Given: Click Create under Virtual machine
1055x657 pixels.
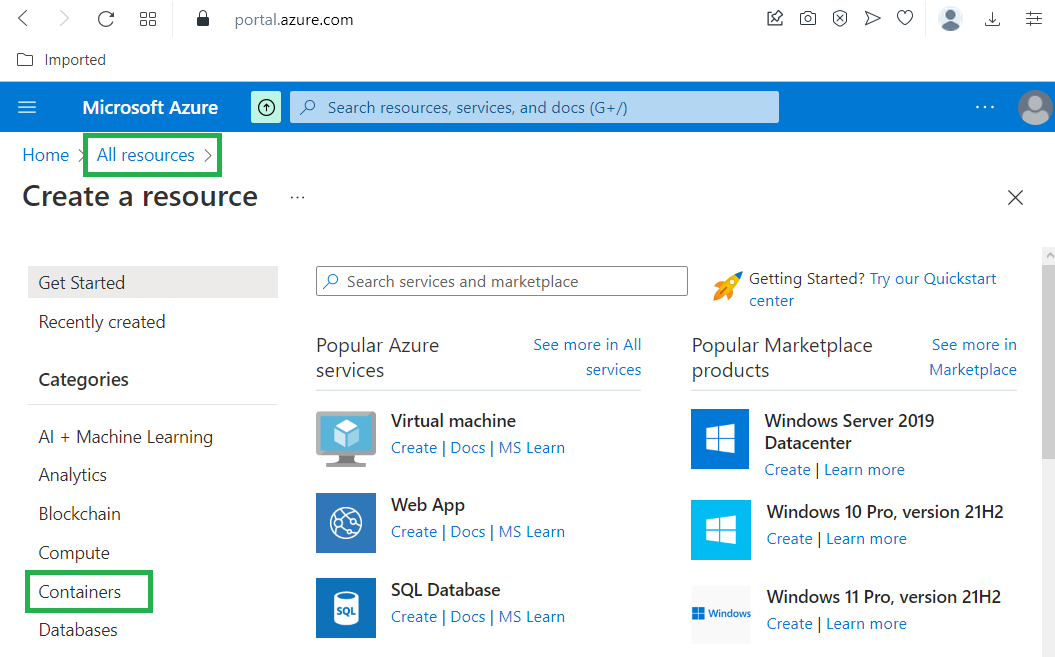Looking at the screenshot, I should (414, 448).
